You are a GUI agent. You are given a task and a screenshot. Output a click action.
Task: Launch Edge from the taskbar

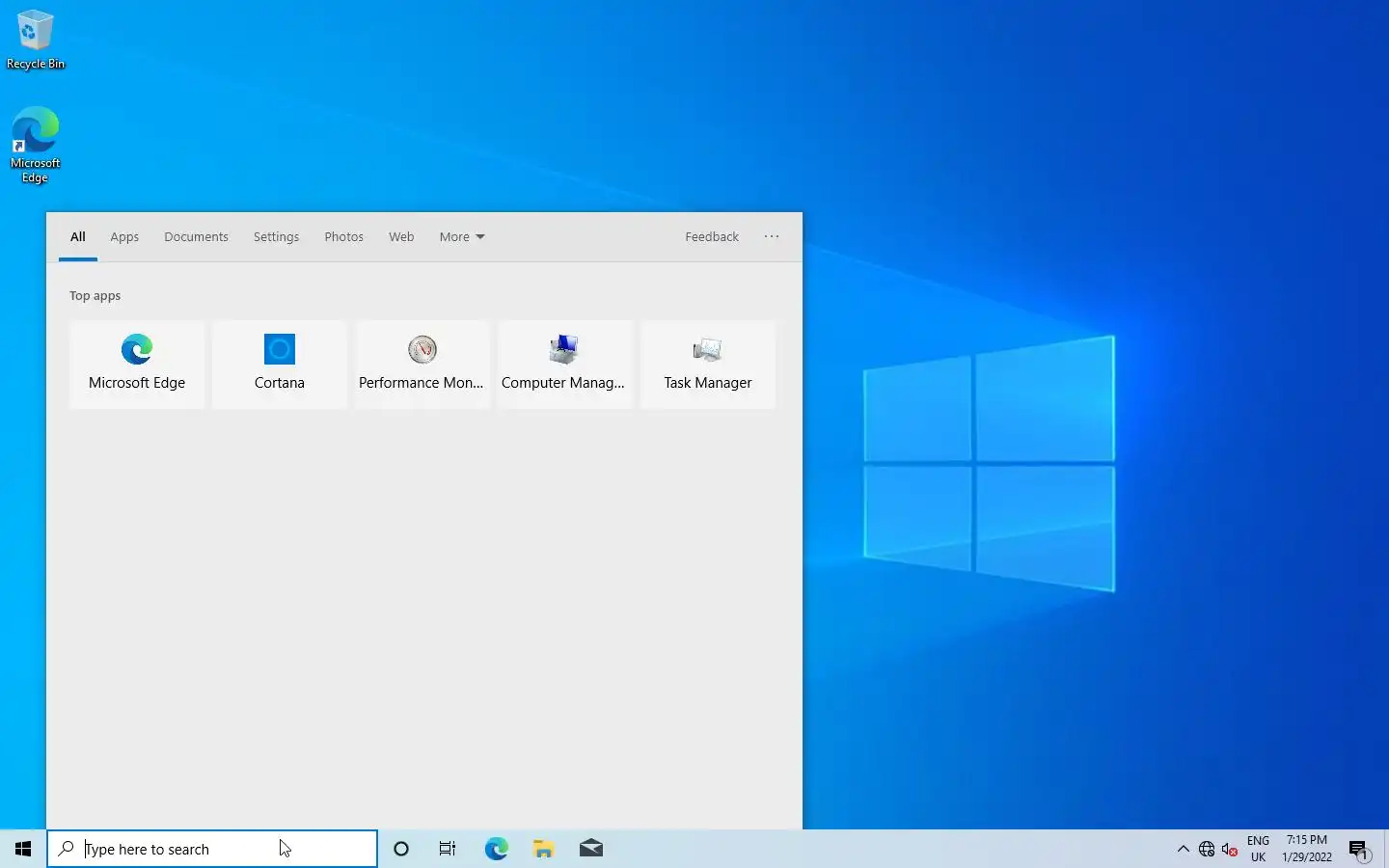(496, 849)
